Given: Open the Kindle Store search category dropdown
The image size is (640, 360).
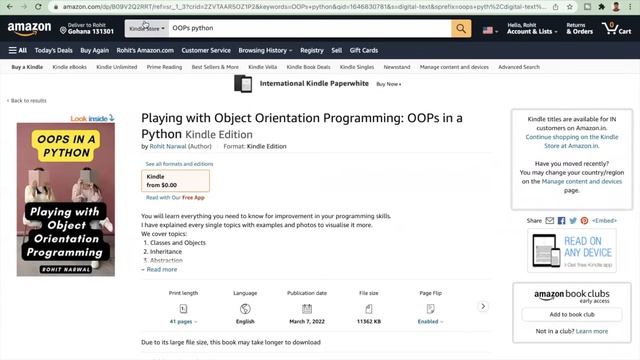Looking at the screenshot, I should pos(147,29).
